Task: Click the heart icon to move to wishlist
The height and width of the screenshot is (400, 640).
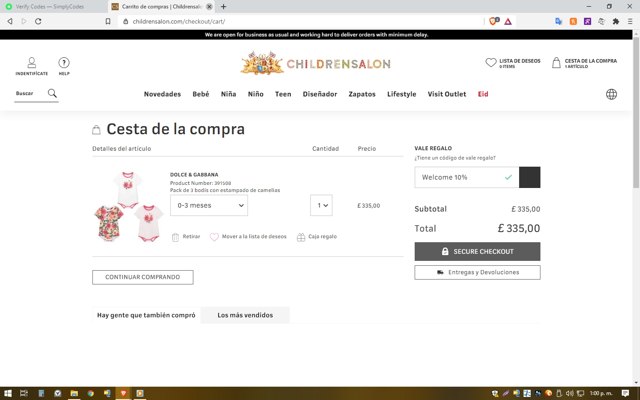Action: pyautogui.click(x=214, y=237)
